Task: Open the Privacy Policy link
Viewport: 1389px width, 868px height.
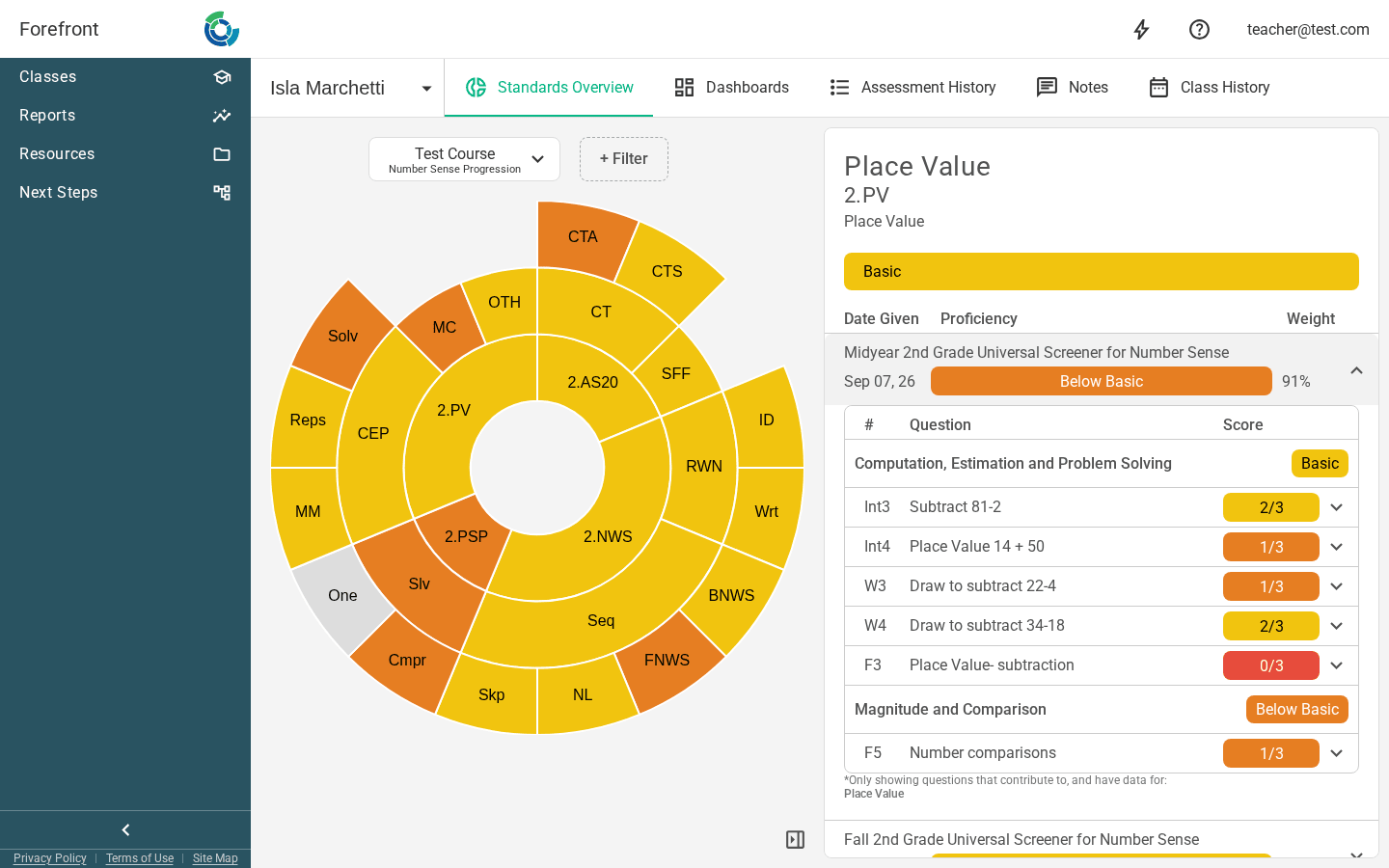Action: [x=50, y=858]
